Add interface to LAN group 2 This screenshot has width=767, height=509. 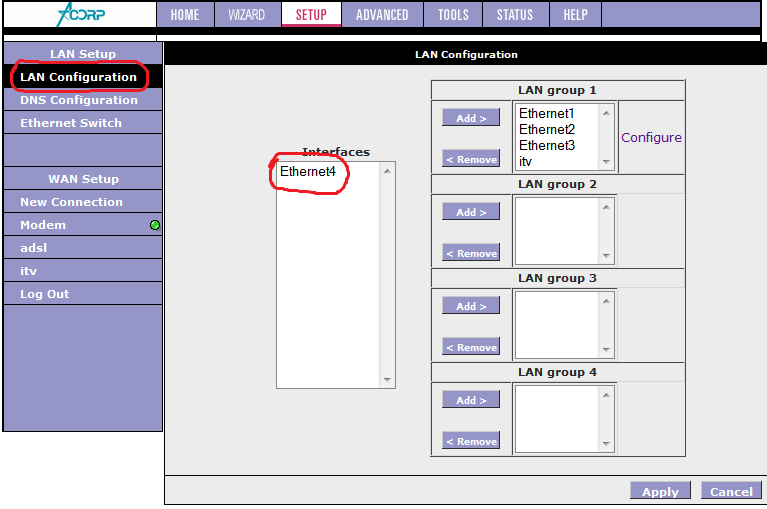[x=471, y=212]
